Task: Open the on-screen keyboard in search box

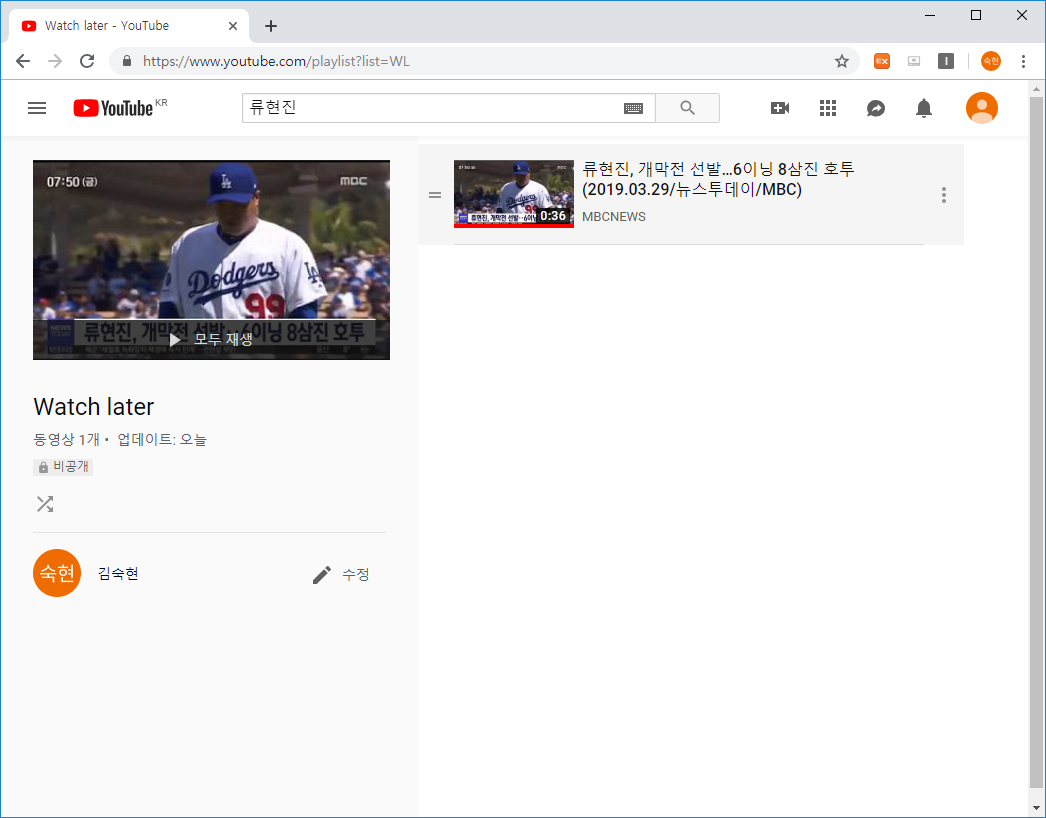Action: point(633,108)
